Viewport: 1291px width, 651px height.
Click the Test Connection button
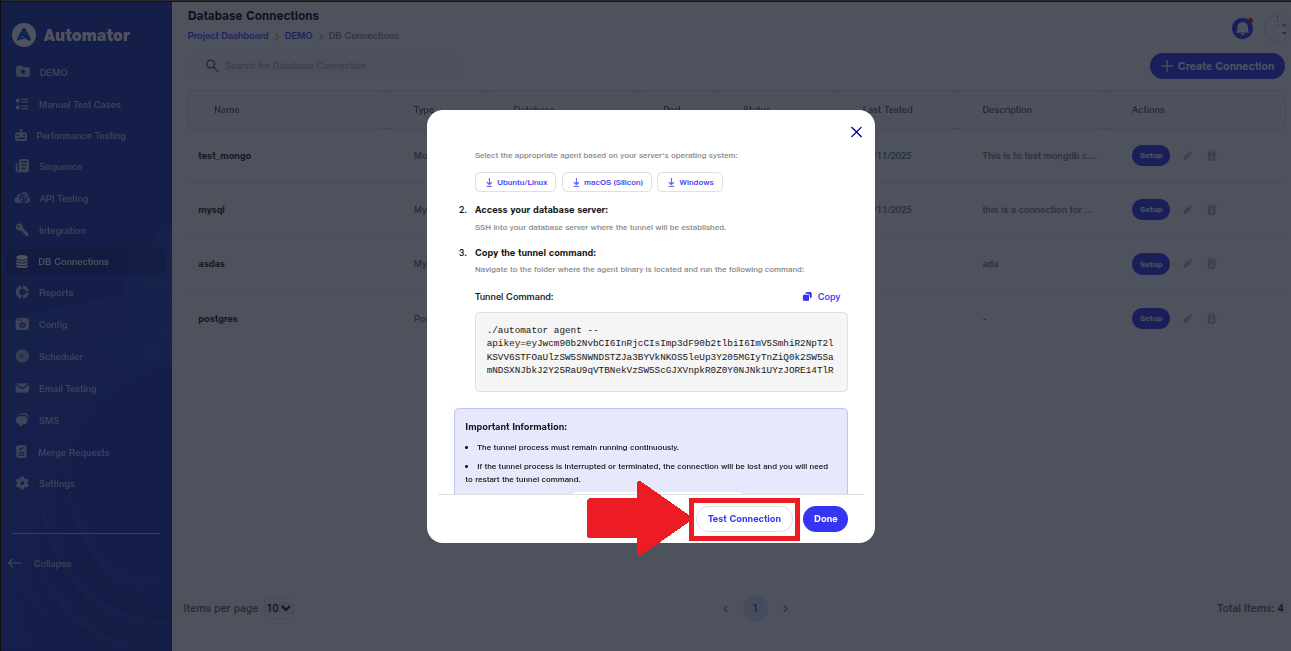click(744, 519)
